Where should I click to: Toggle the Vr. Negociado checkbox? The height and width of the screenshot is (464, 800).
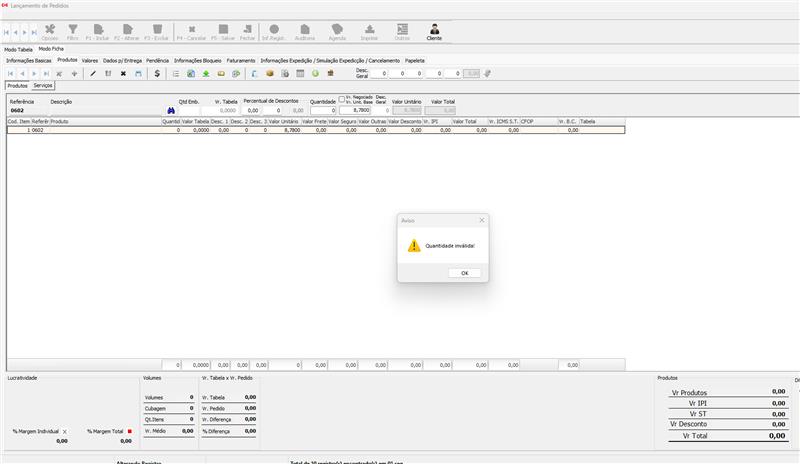pos(342,99)
